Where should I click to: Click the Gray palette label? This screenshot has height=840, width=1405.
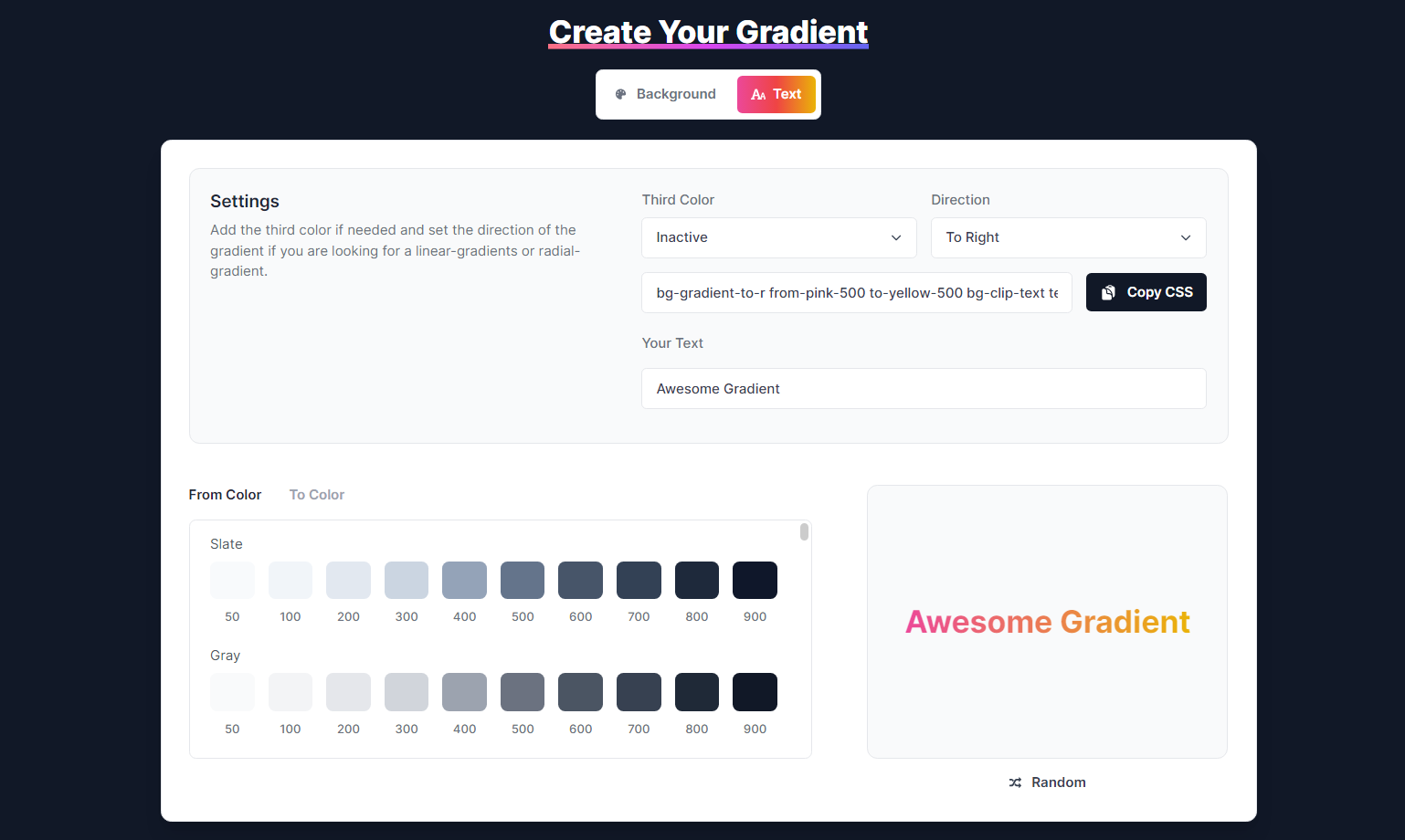226,656
